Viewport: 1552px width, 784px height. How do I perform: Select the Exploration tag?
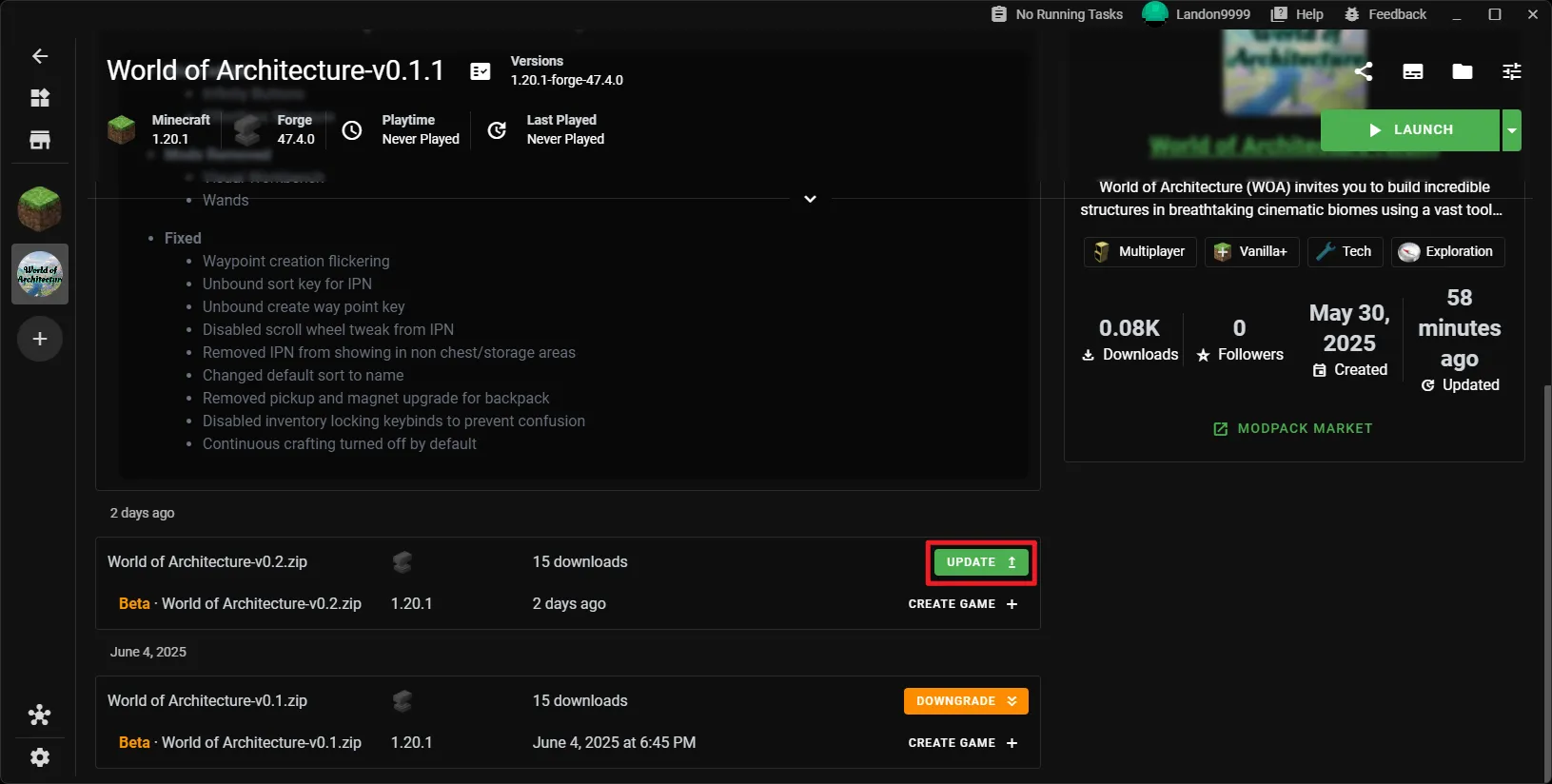click(1447, 252)
